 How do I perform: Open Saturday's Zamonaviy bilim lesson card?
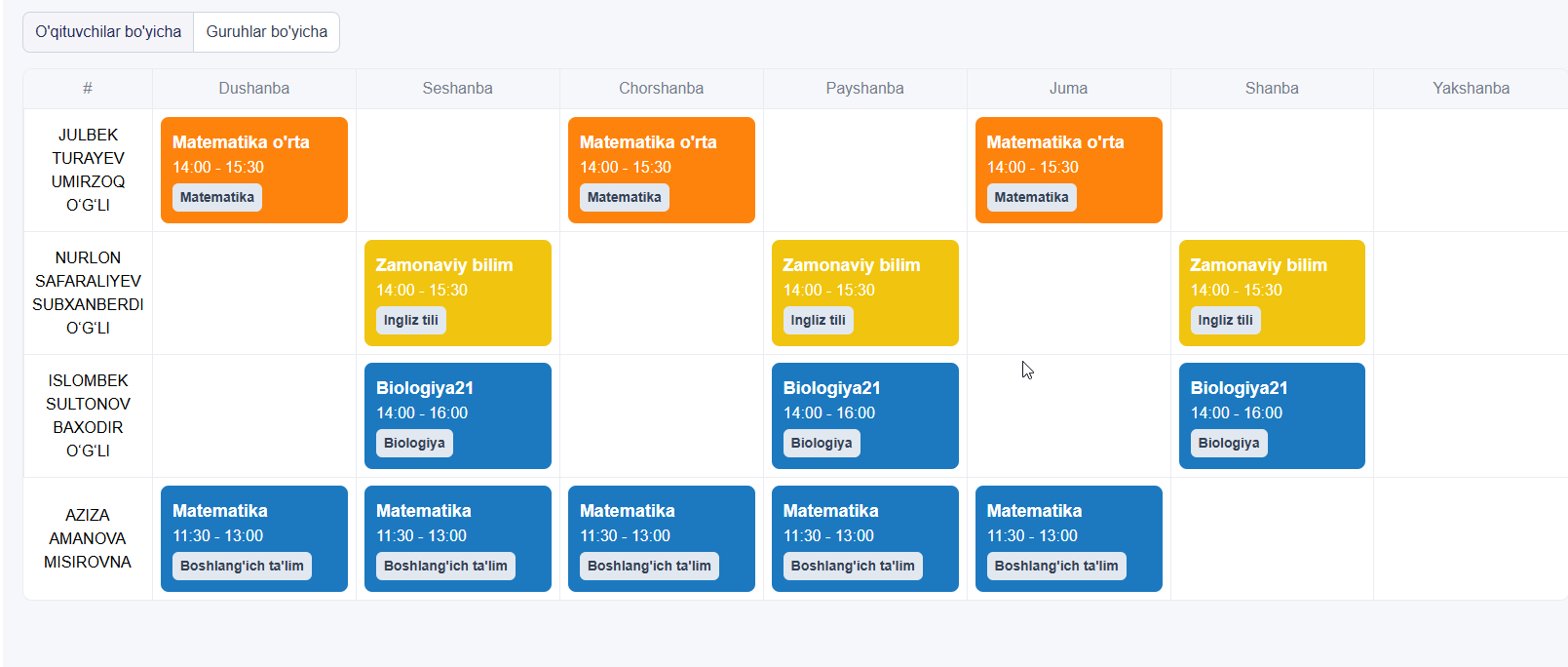click(1271, 279)
